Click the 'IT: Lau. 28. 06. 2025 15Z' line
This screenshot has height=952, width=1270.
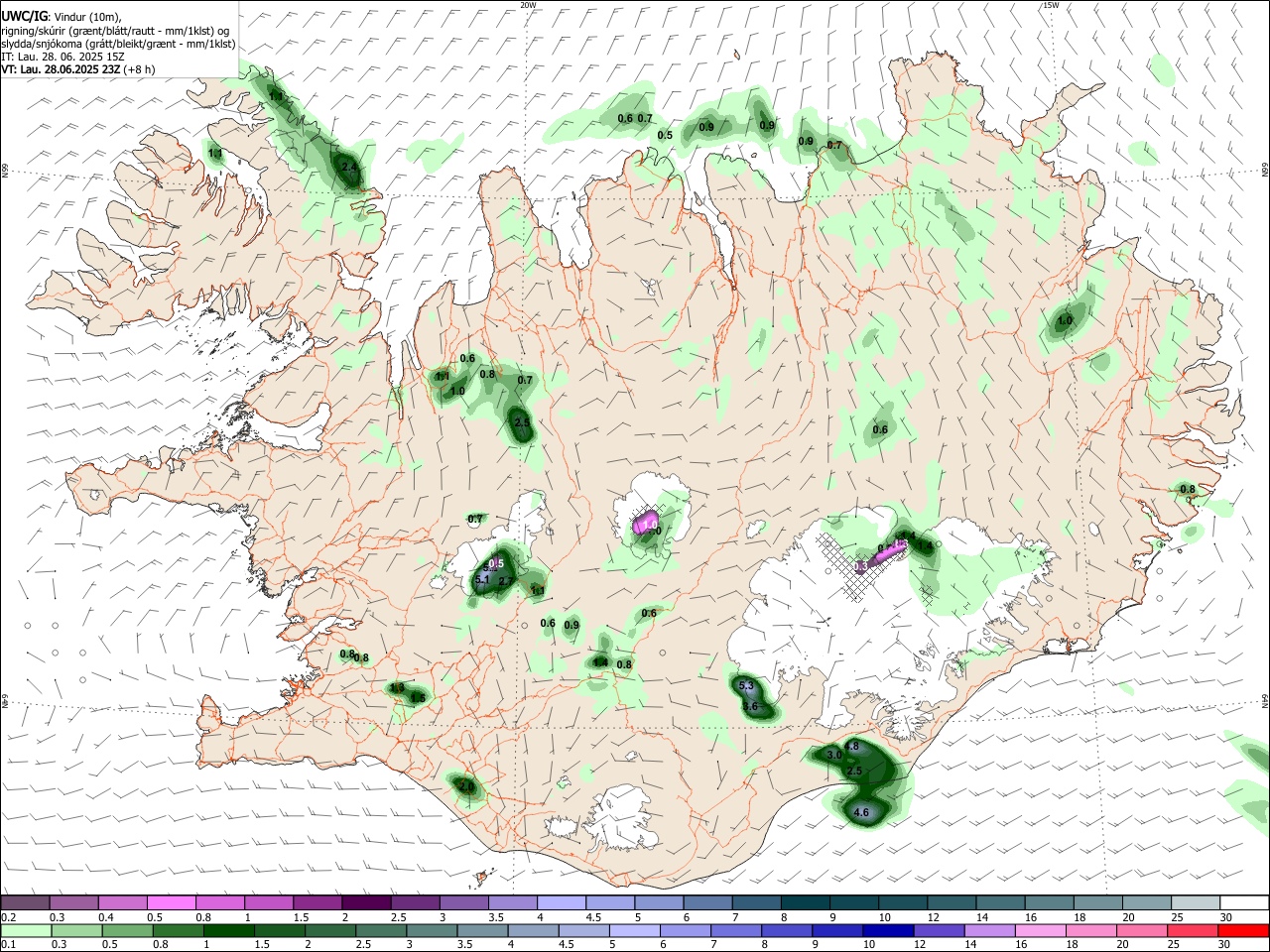(63, 57)
